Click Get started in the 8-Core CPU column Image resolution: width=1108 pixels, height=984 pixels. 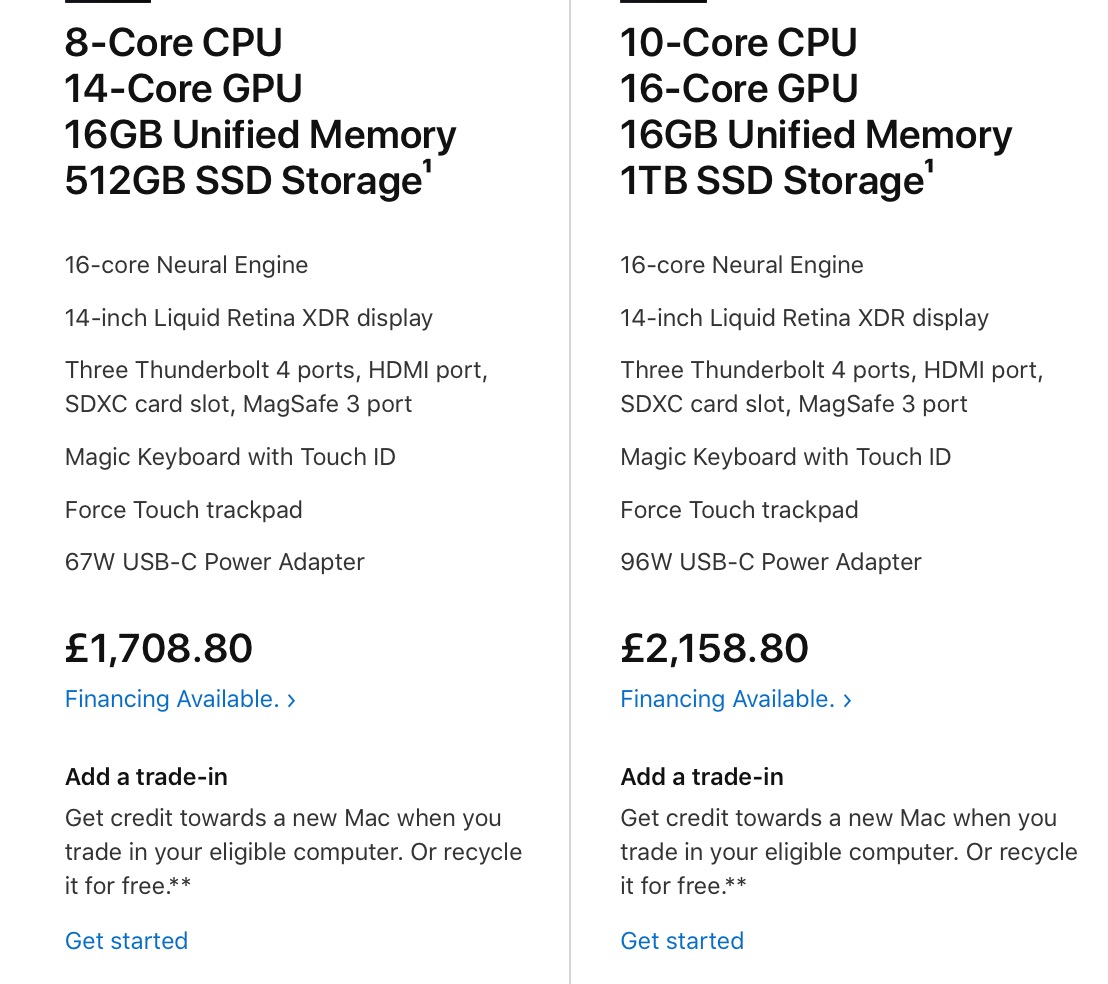point(126,941)
